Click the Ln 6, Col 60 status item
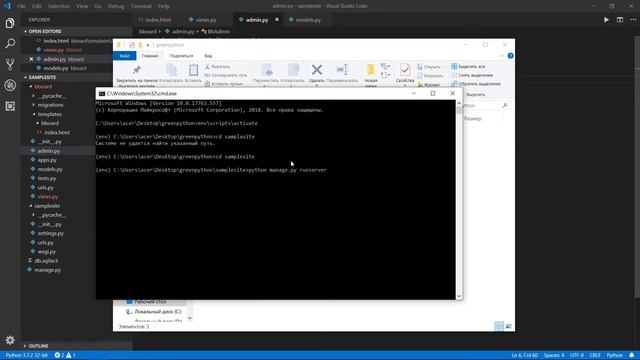This screenshot has height=360, width=640. (x=524, y=355)
